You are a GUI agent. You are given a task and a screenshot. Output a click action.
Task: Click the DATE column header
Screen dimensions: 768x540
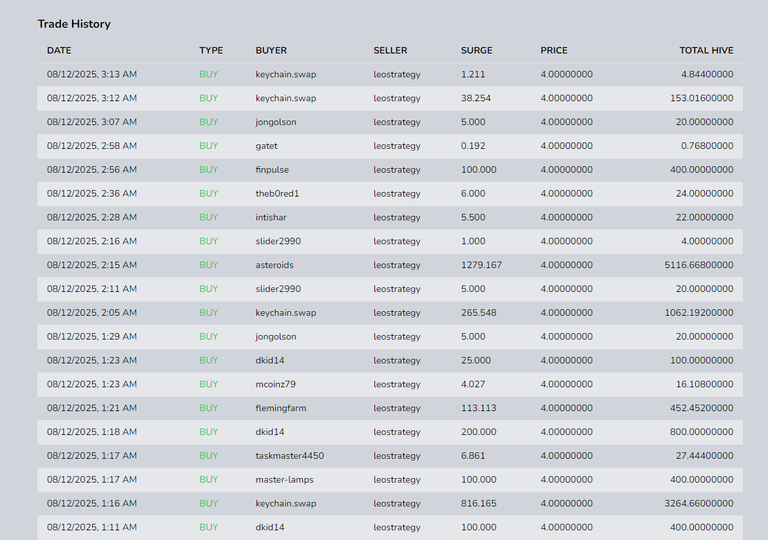pyautogui.click(x=59, y=50)
